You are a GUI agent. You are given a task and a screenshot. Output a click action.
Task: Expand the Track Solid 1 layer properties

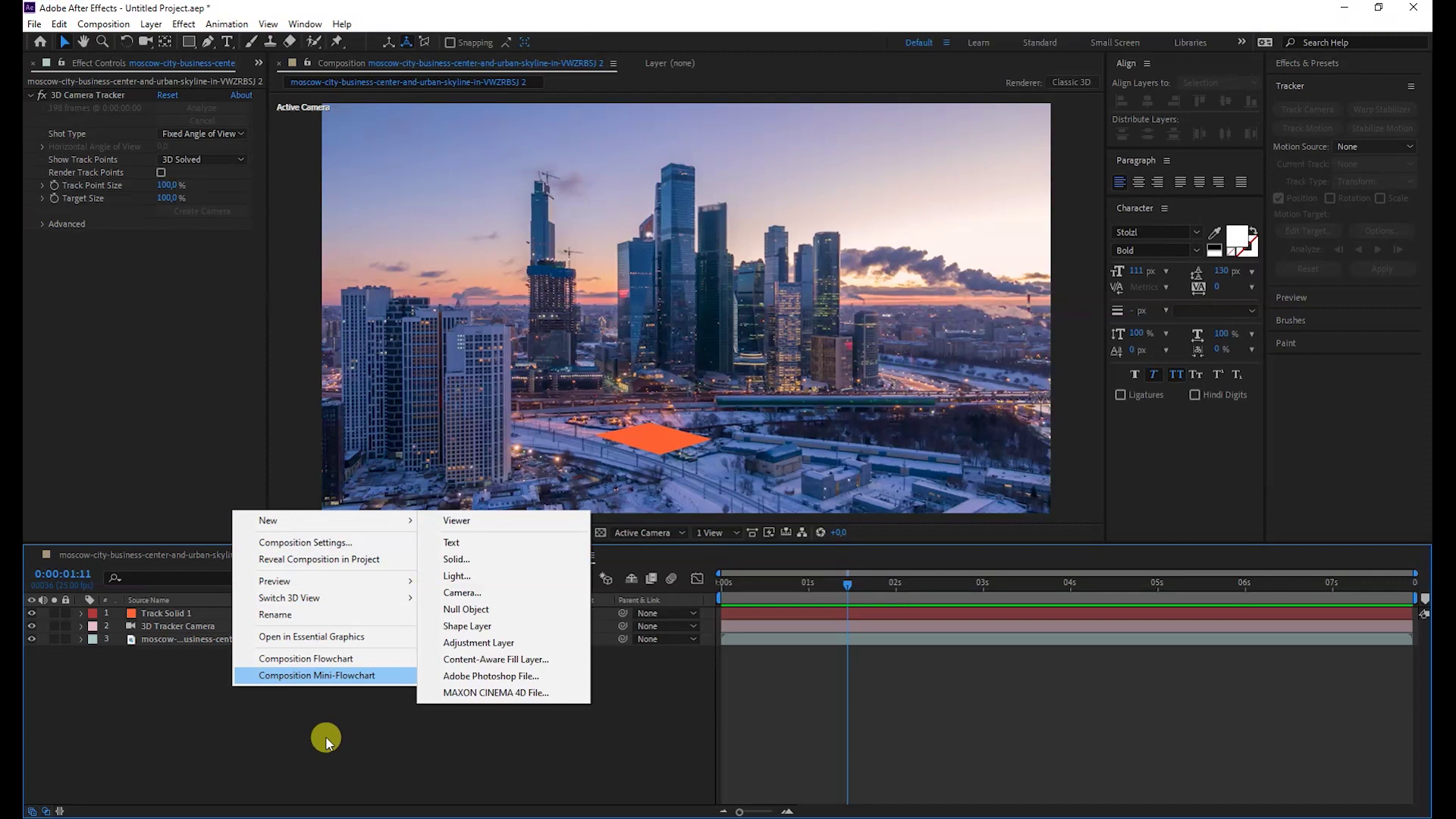pos(80,613)
